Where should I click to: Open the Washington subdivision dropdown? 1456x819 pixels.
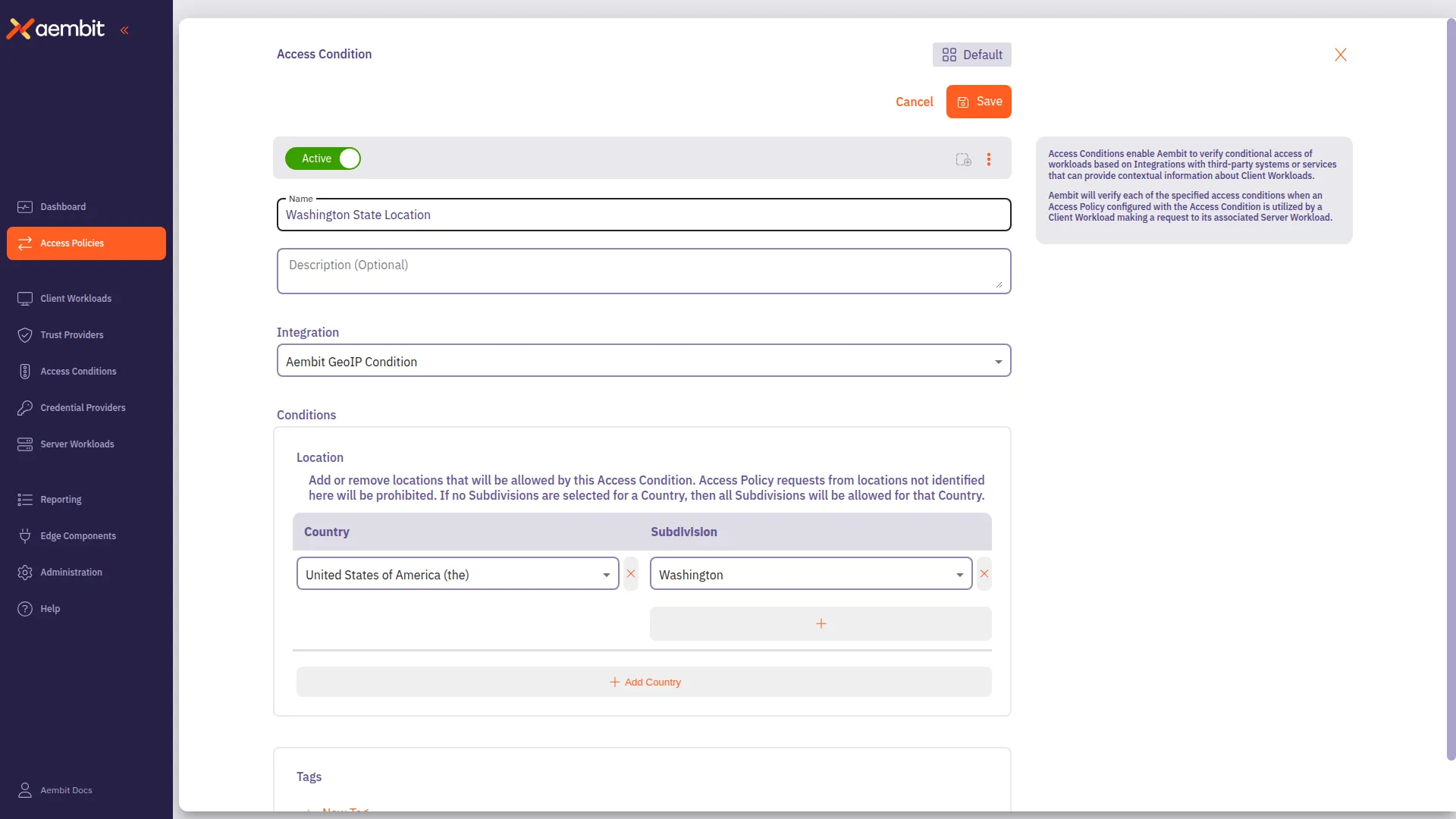click(x=811, y=574)
